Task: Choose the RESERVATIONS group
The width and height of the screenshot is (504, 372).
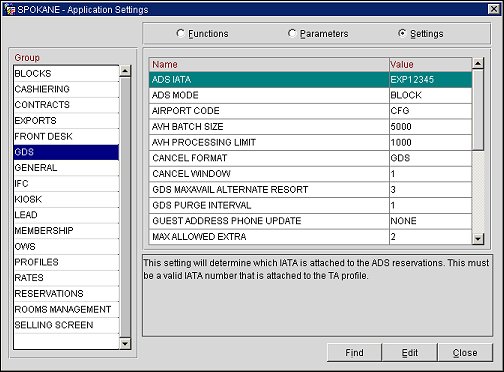Action: point(66,294)
